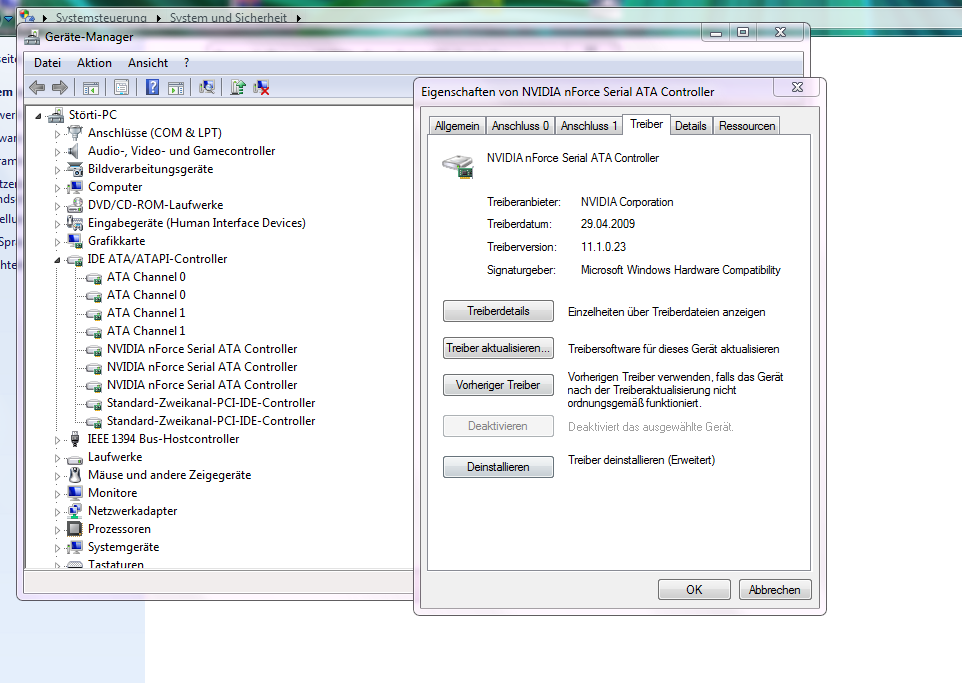Click the Deaktivieren button
Screen dimensions: 962x683
498,426
